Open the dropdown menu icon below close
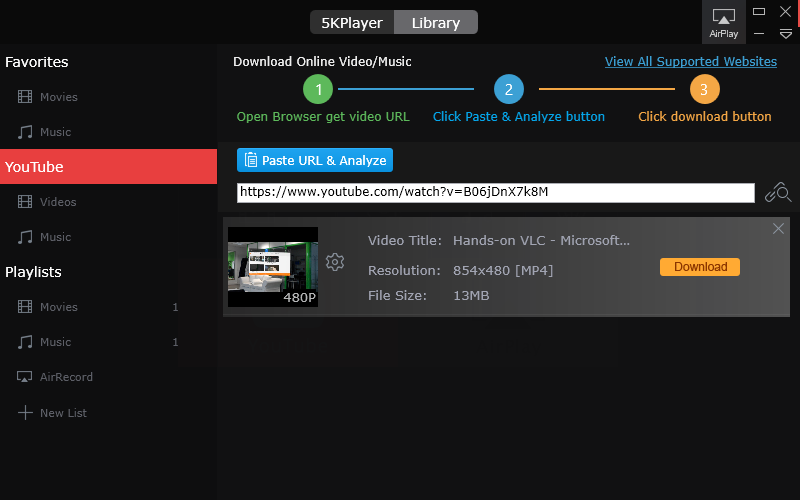 click(x=786, y=34)
